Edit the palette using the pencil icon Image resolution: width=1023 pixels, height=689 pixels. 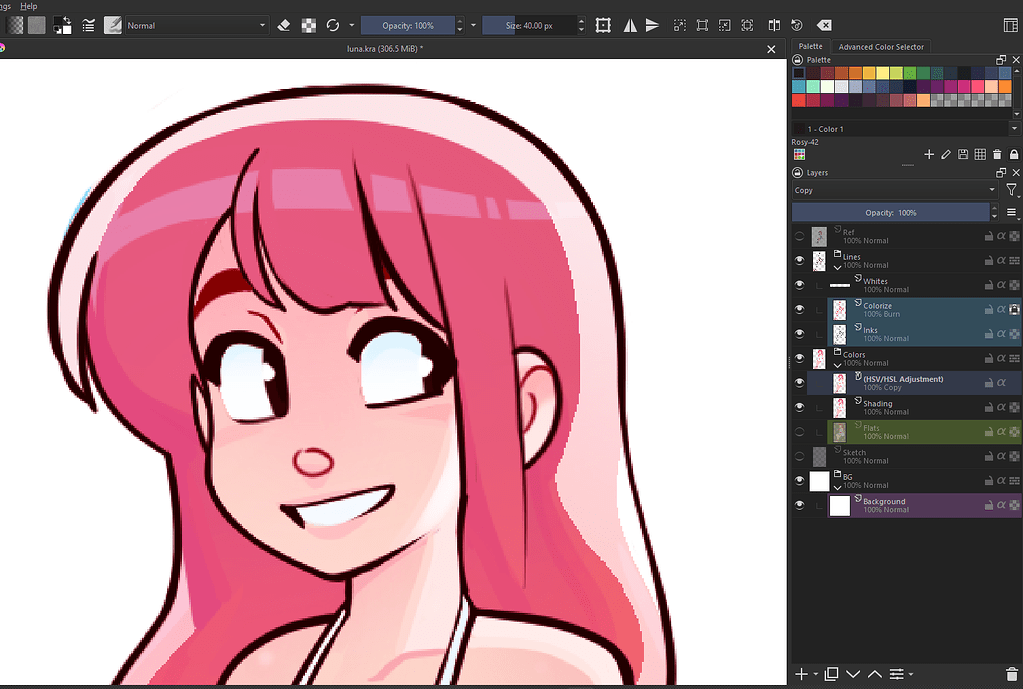pyautogui.click(x=946, y=154)
